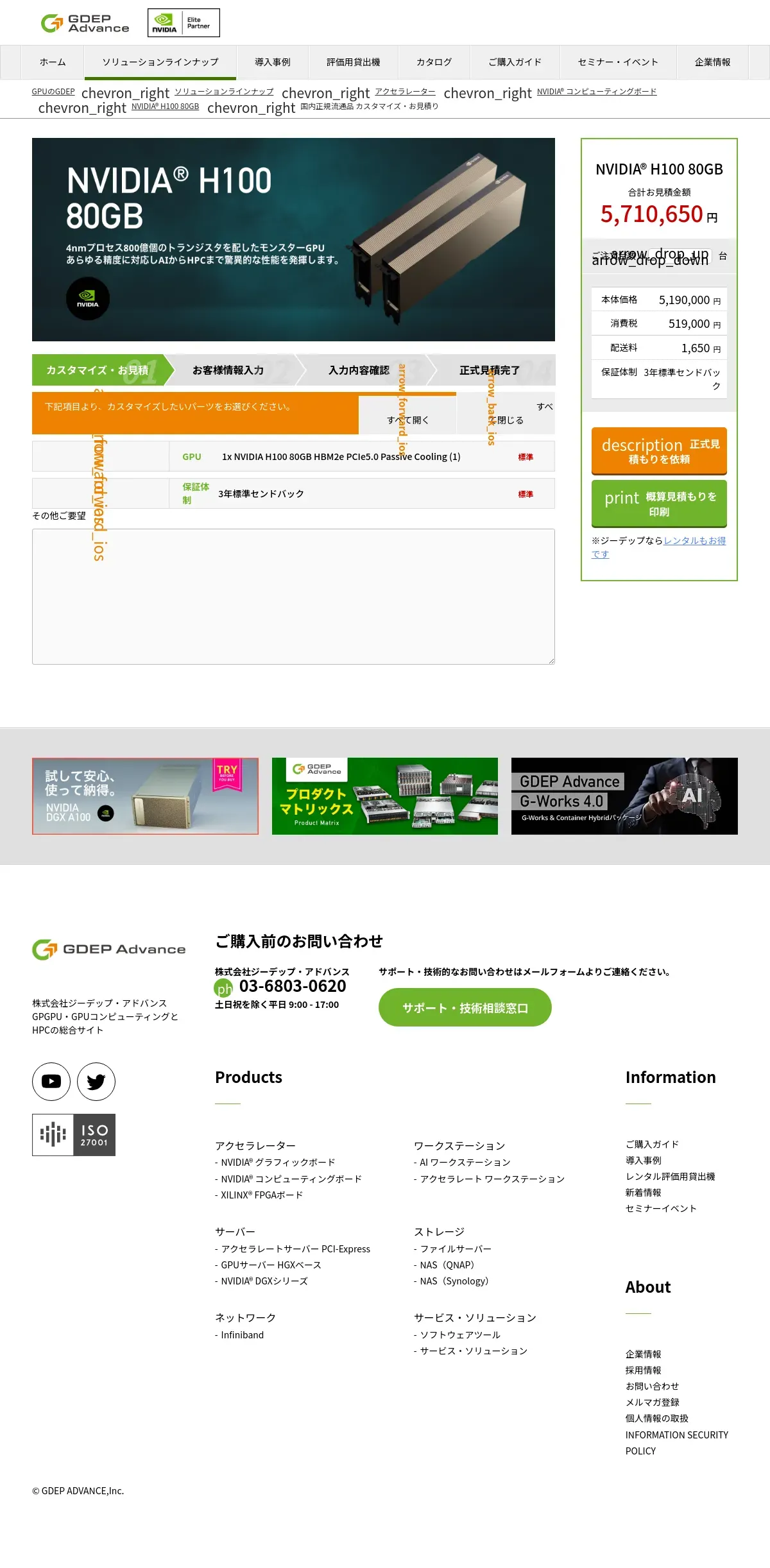770x1568 pixels.
Task: Open footer link レンタル評価用貸出機
Action: 670,1176
